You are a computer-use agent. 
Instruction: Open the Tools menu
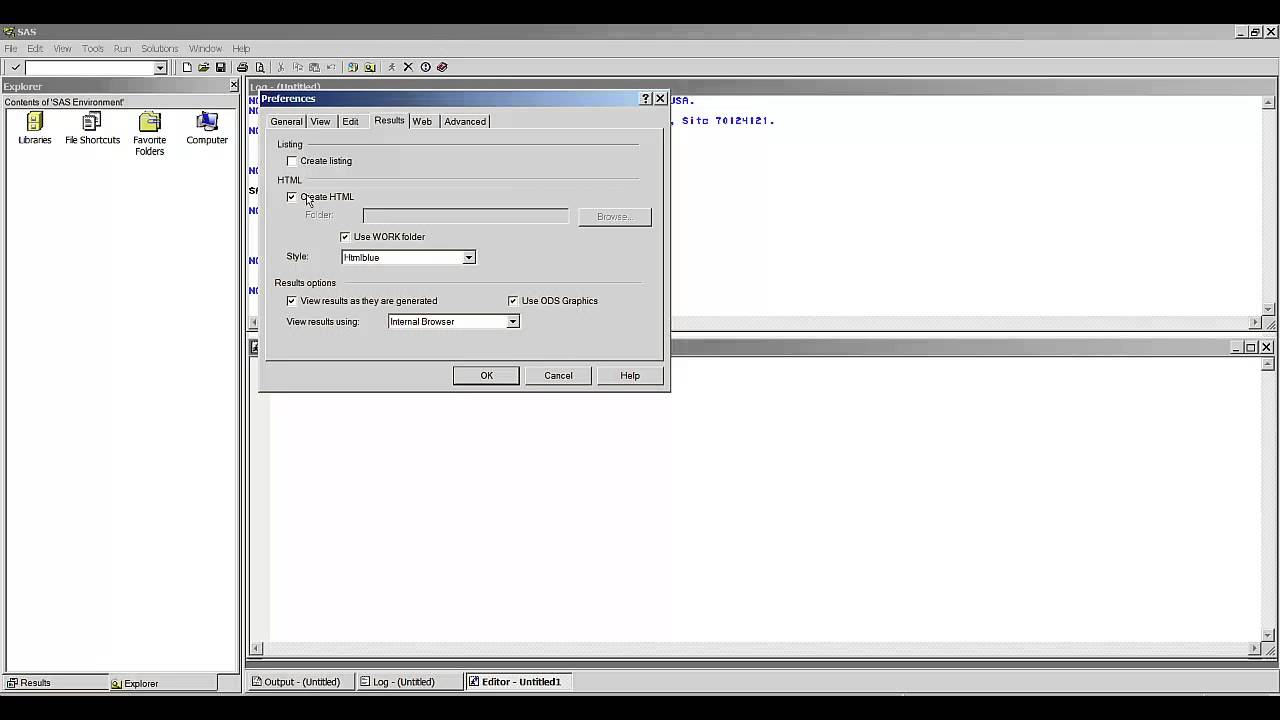click(x=93, y=48)
